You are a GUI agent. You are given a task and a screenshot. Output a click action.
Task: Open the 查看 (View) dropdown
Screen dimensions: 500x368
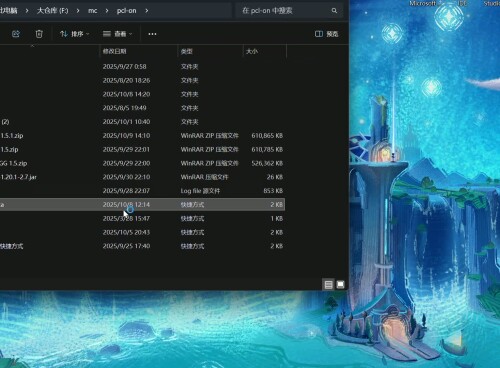point(117,34)
